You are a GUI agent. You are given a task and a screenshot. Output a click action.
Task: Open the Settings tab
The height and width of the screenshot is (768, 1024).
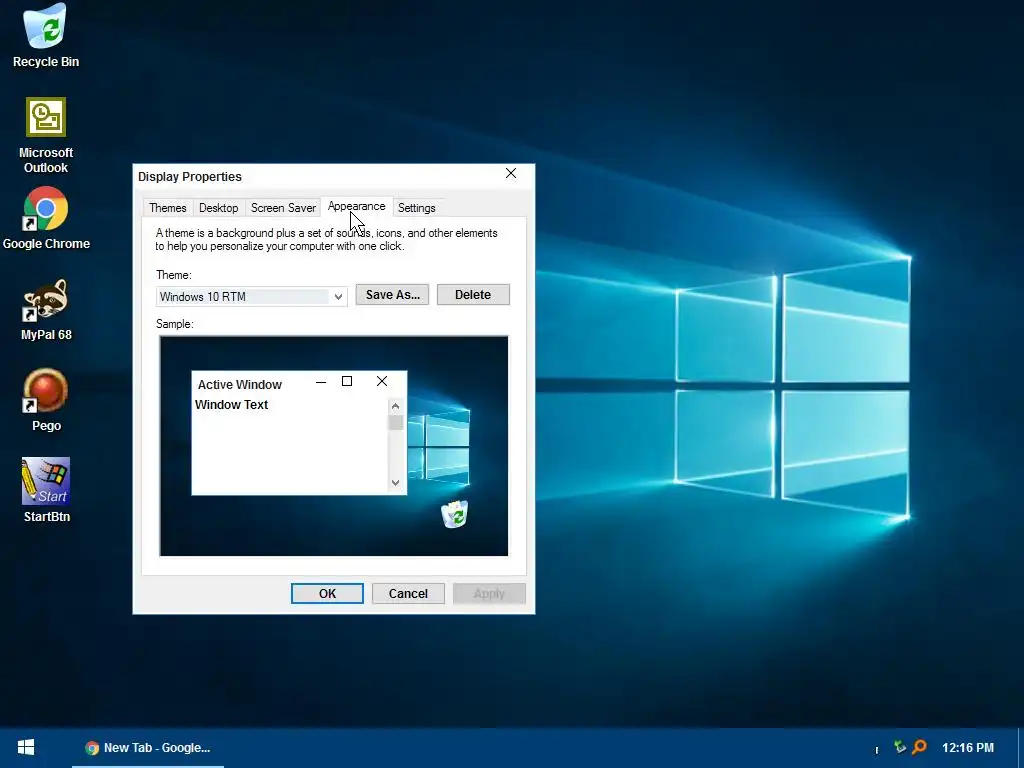tap(417, 208)
